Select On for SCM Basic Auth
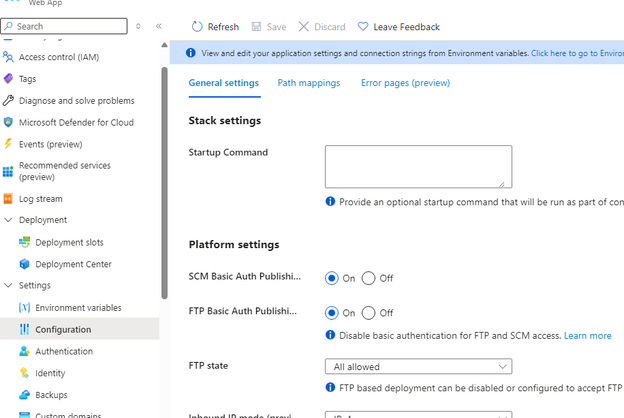 point(332,278)
